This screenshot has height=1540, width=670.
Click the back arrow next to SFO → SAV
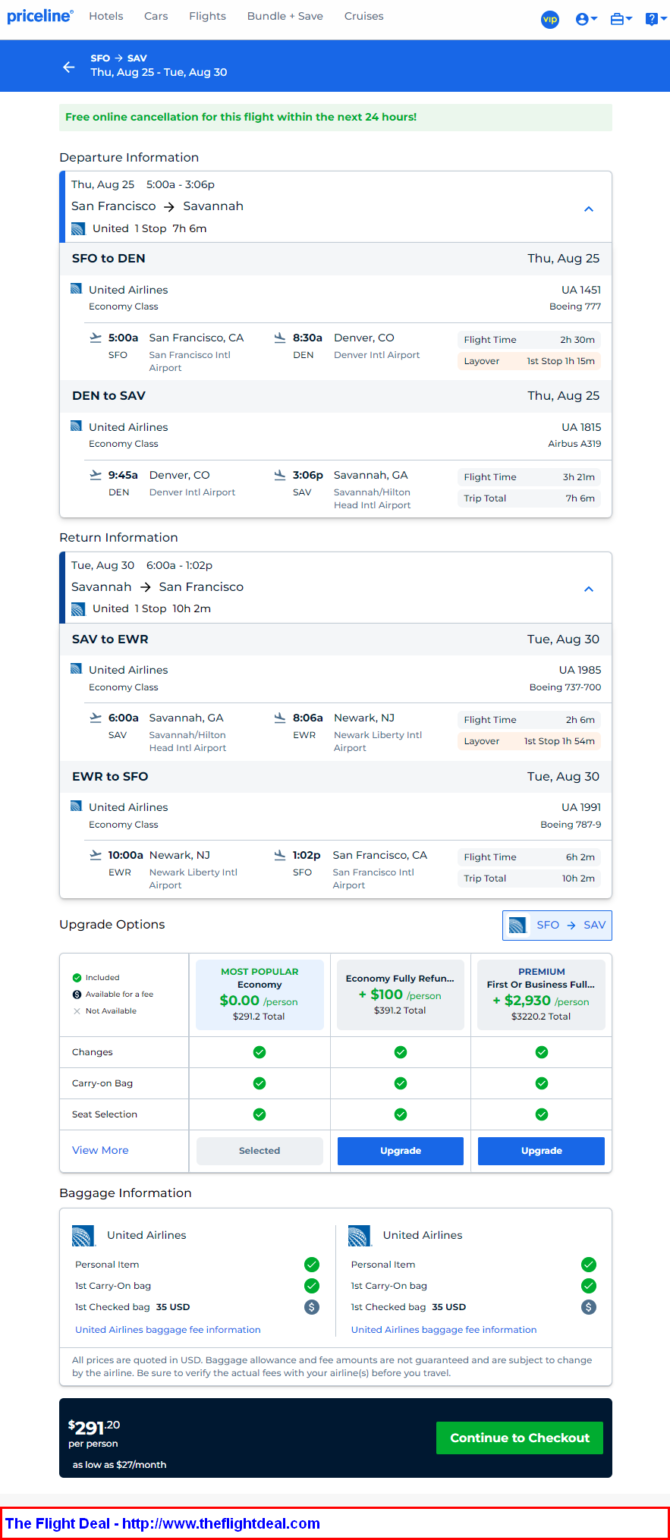(69, 67)
